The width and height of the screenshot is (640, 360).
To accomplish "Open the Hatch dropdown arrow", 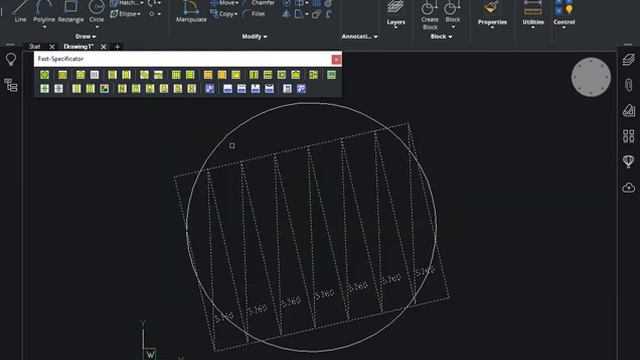I will pyautogui.click(x=142, y=3).
